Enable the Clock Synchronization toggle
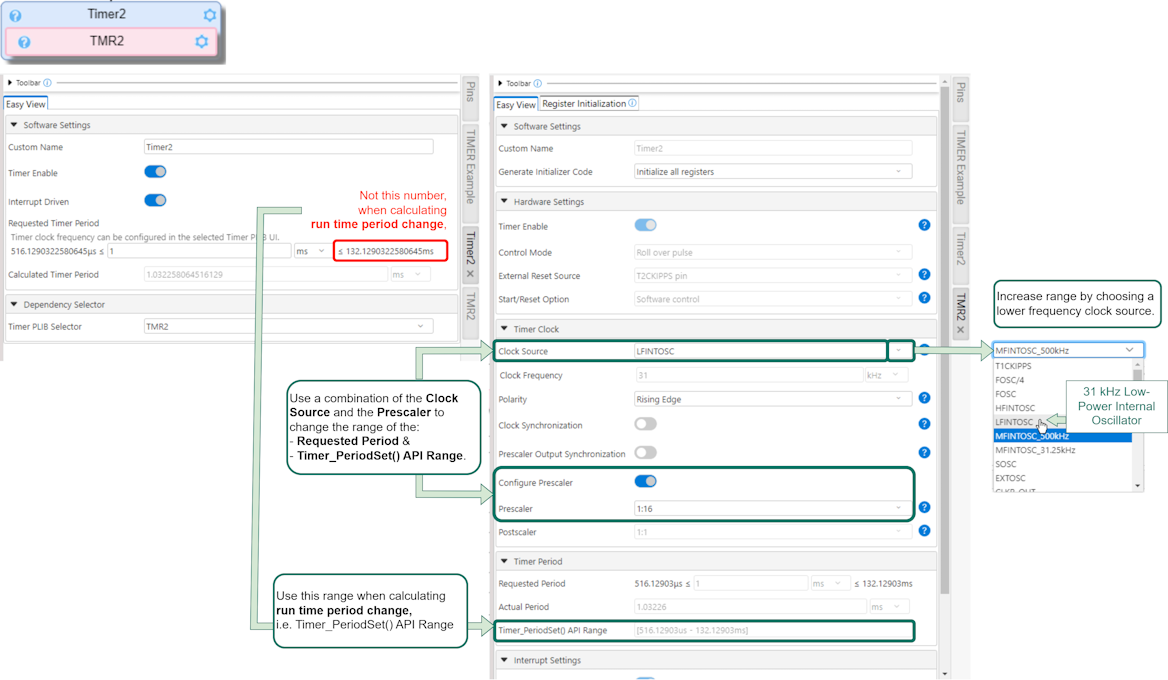Viewport: 1168px width, 680px height. pyautogui.click(x=645, y=424)
